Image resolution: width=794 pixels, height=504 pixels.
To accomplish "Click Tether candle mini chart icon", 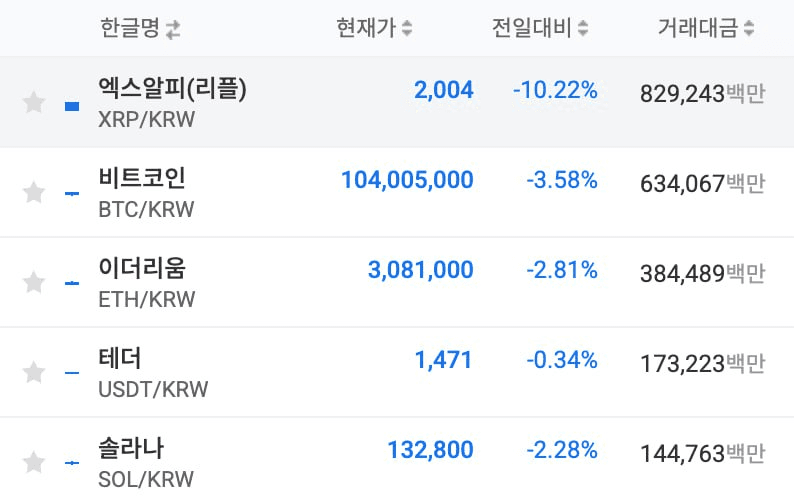I will [72, 373].
